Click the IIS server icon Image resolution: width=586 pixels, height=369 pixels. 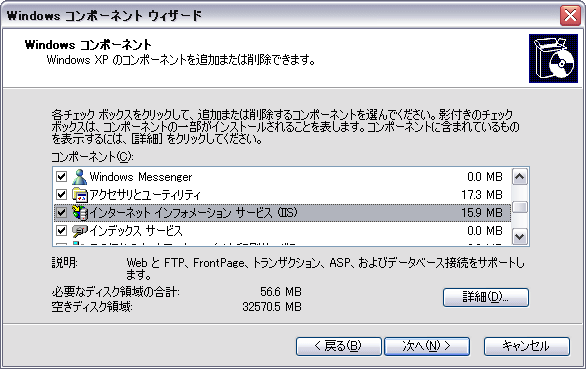[x=80, y=213]
